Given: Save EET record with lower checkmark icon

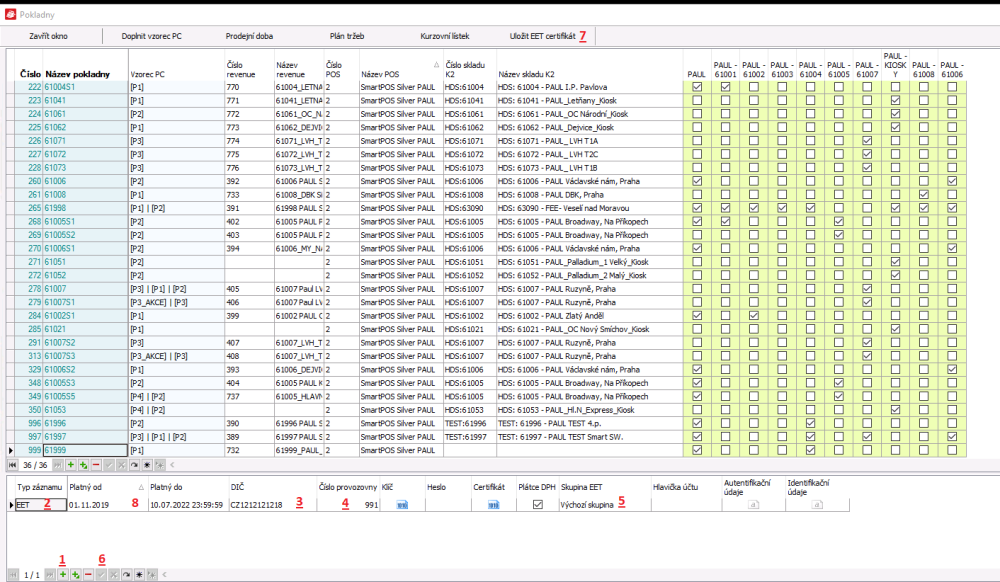Looking at the screenshot, I should click(x=101, y=574).
